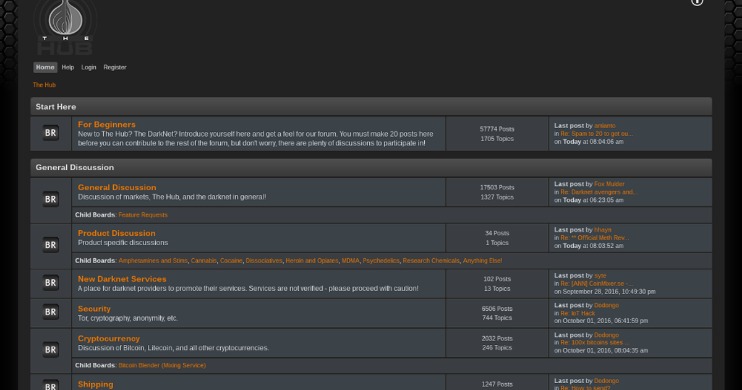This screenshot has height=390, width=742.
Task: Open the Cocaine child board
Action: (x=231, y=261)
